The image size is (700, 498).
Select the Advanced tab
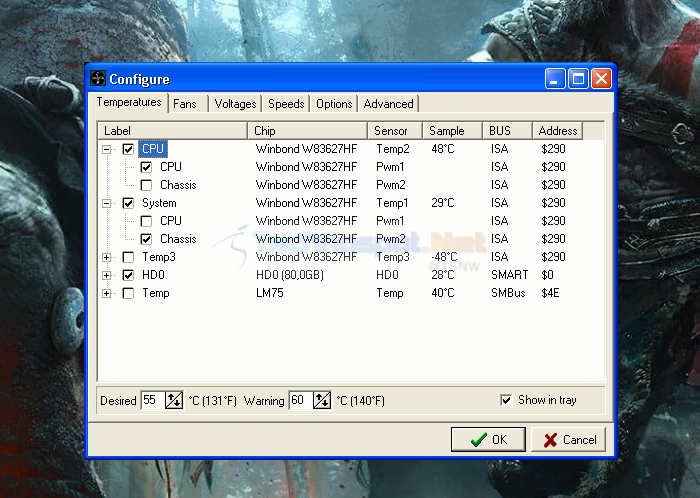click(388, 104)
